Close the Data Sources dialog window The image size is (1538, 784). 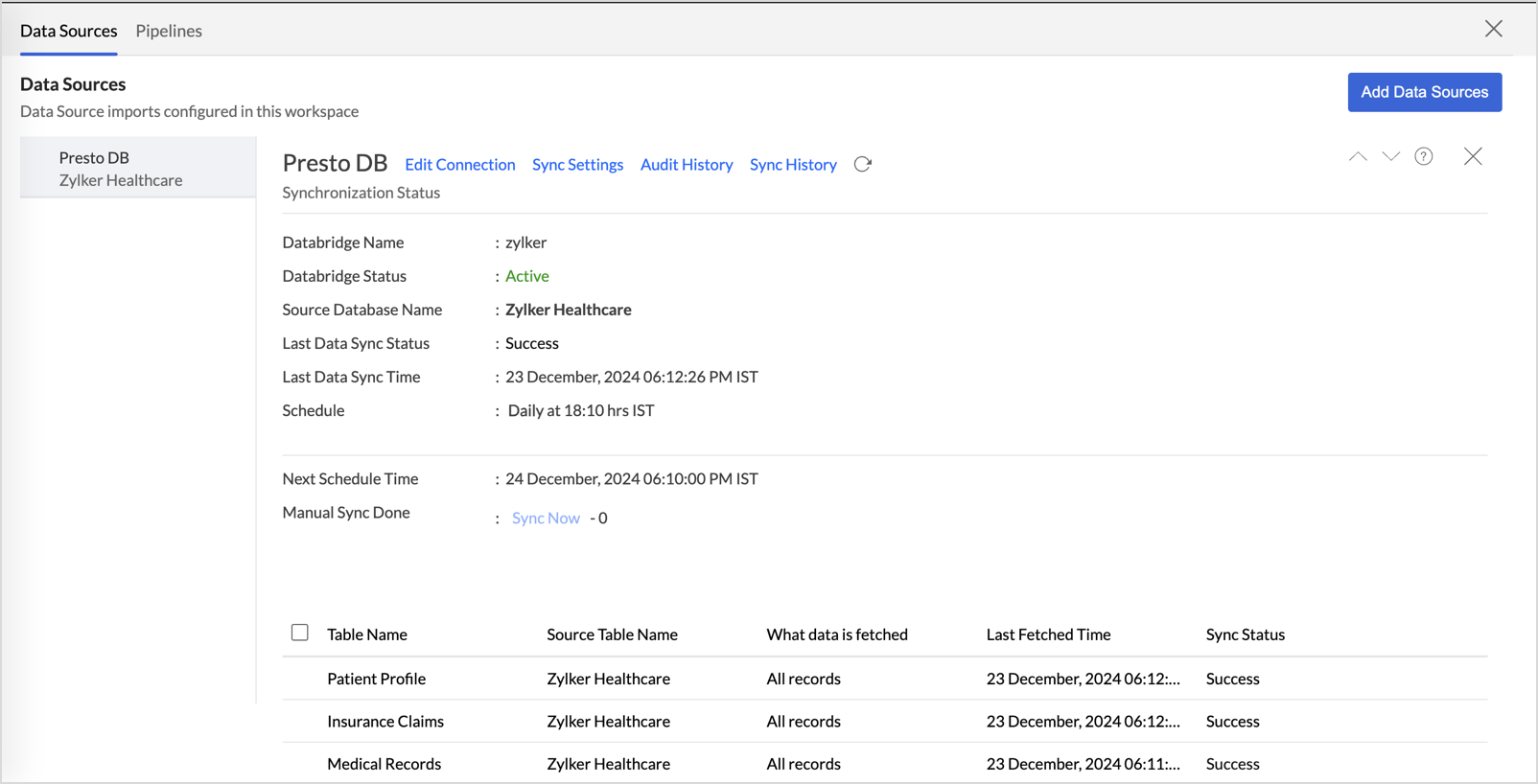tap(1494, 29)
